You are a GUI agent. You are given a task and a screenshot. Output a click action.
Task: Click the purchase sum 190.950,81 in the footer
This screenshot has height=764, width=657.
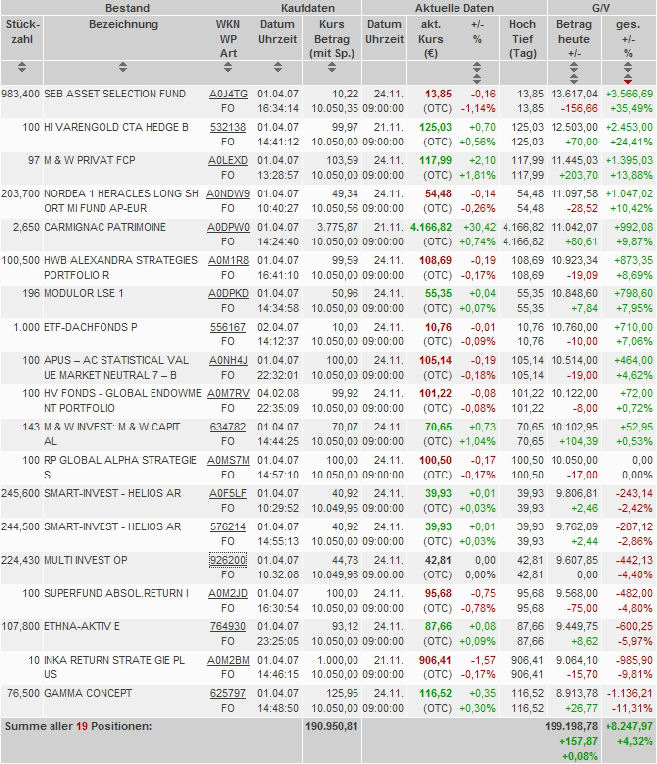331,726
